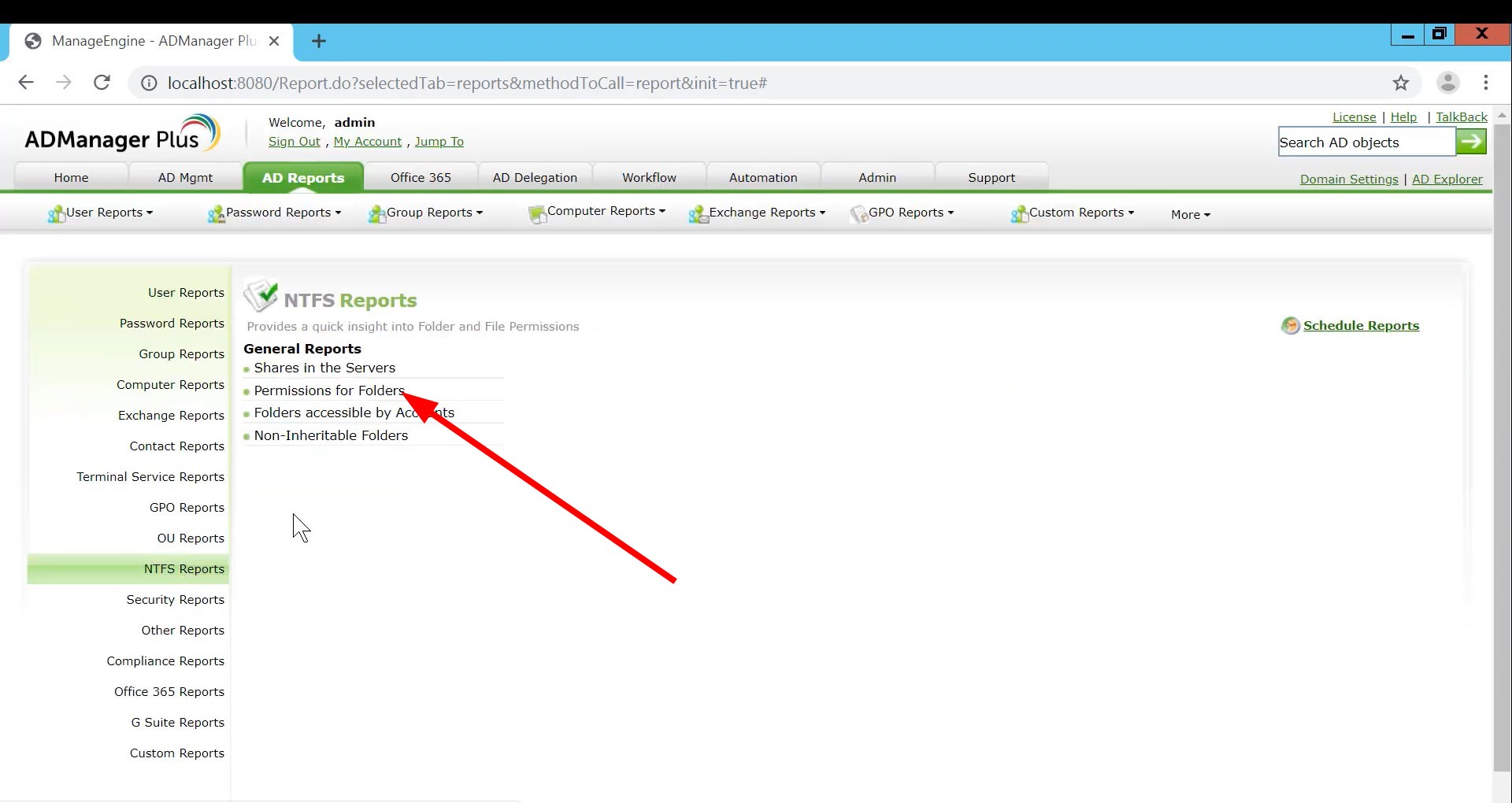The image size is (1512, 803).
Task: Open Domain Settings link
Action: [1349, 179]
